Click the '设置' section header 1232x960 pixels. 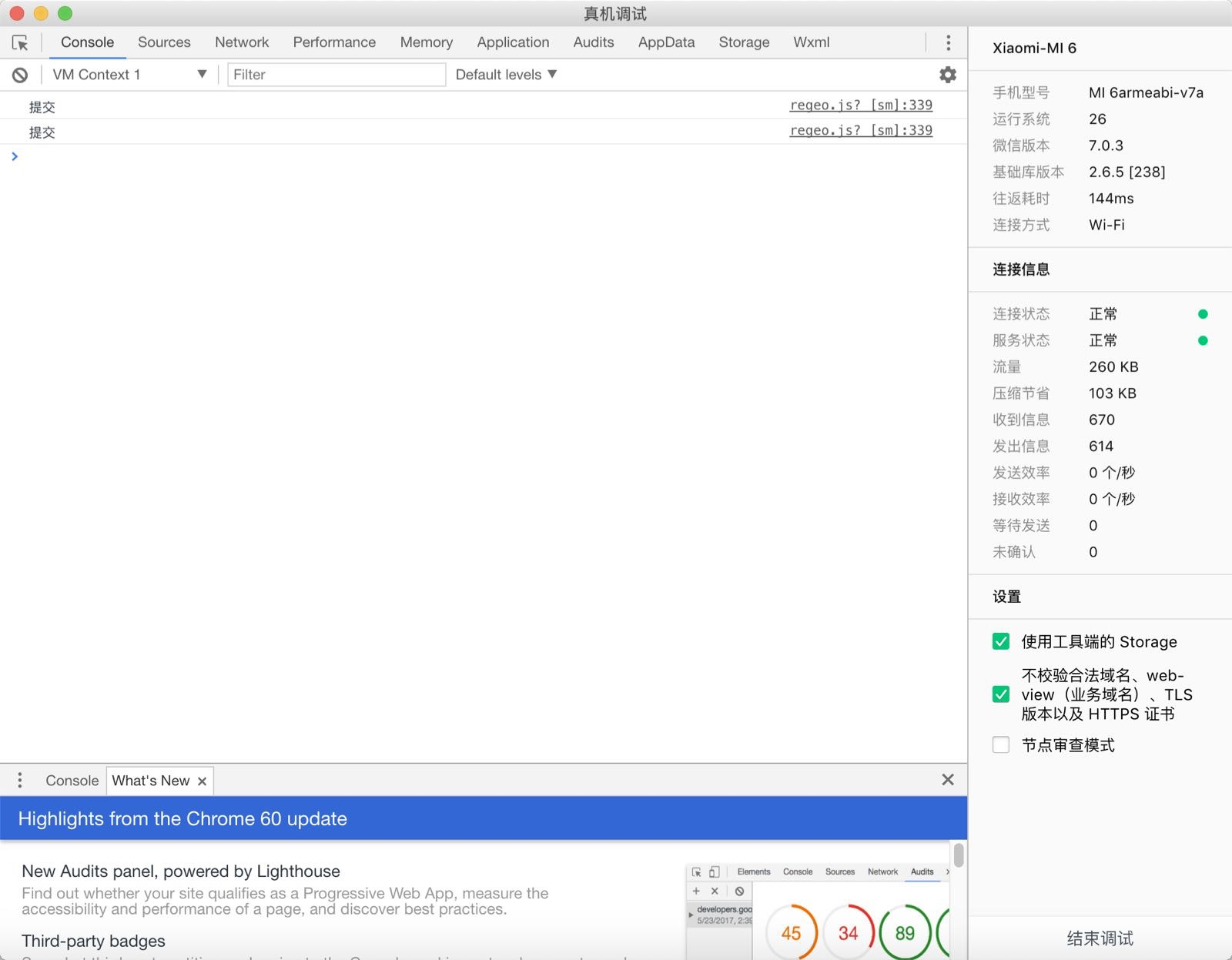pyautogui.click(x=1006, y=597)
